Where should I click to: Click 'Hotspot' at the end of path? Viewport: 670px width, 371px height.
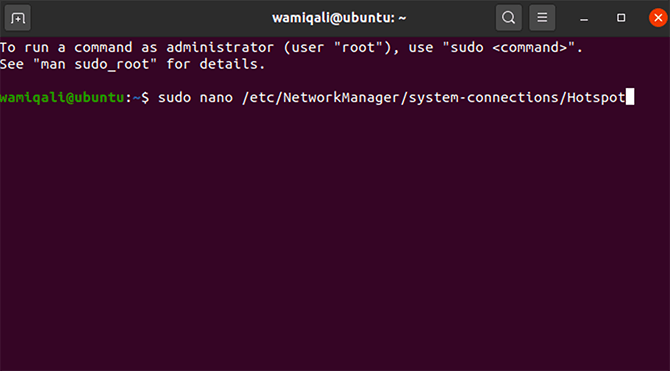(597, 97)
